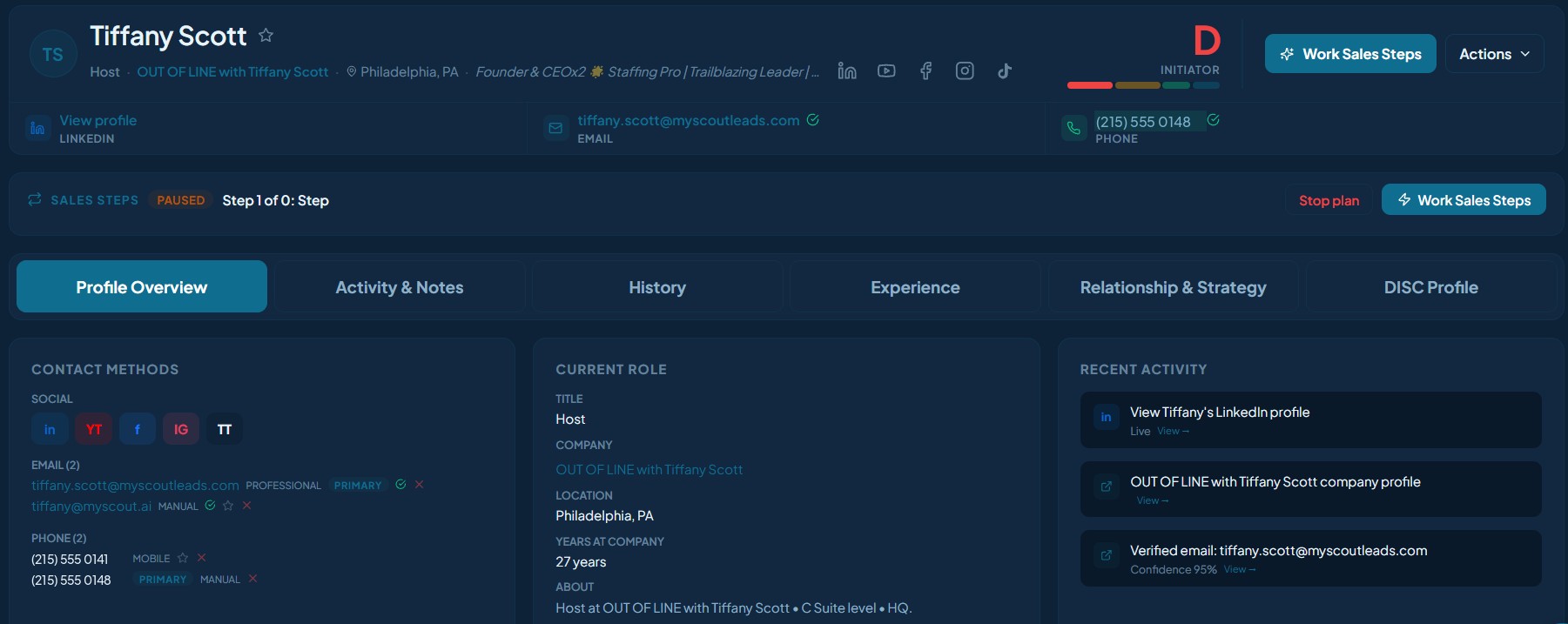The image size is (1568, 624).
Task: Favorite Tiffany Scott with the star icon
Action: click(266, 36)
